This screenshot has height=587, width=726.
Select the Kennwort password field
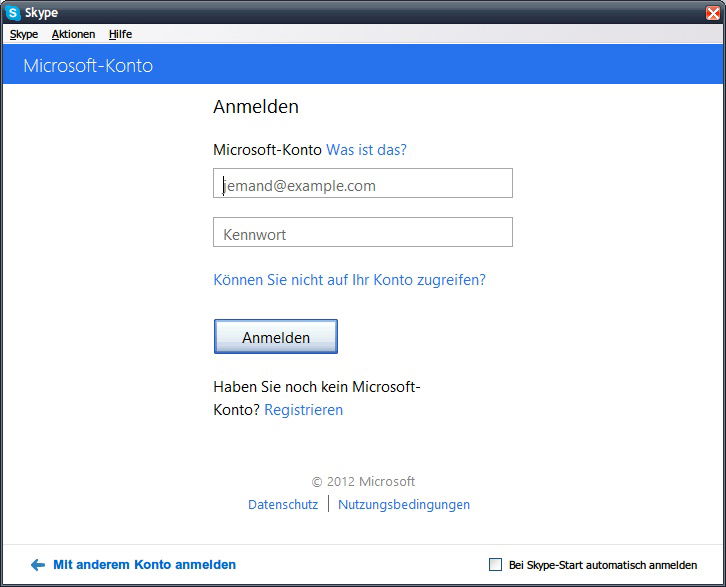363,232
